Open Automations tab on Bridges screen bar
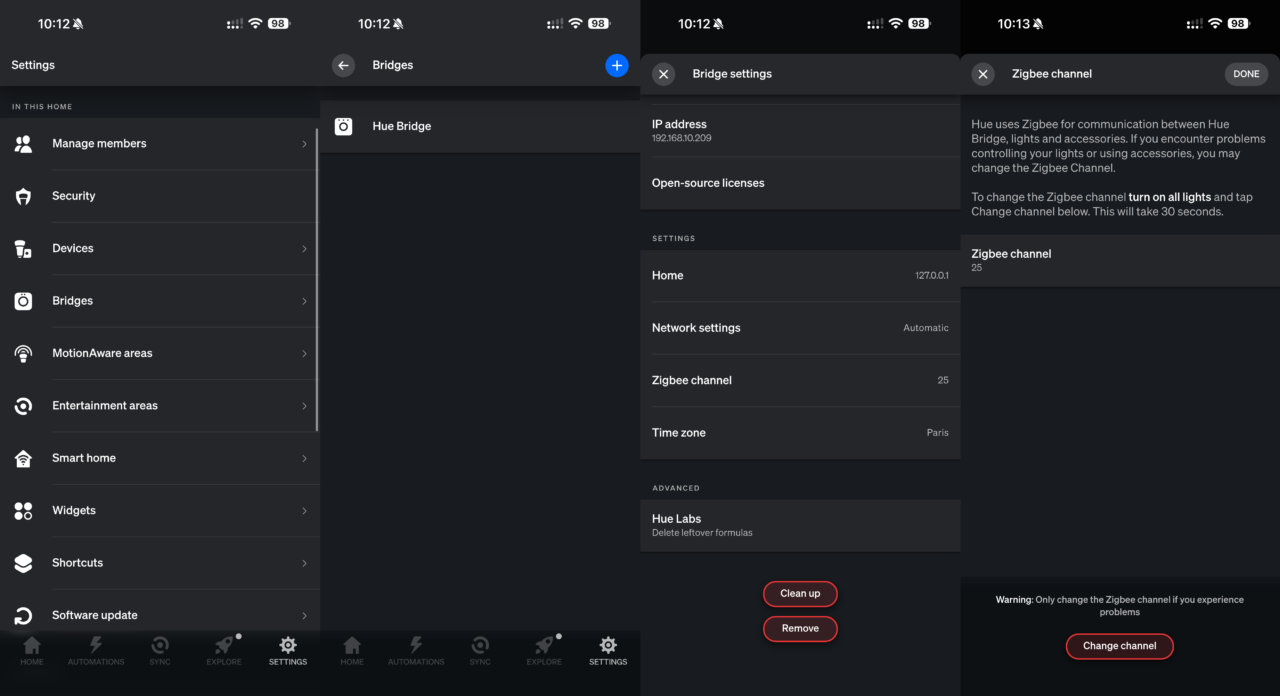 (416, 650)
